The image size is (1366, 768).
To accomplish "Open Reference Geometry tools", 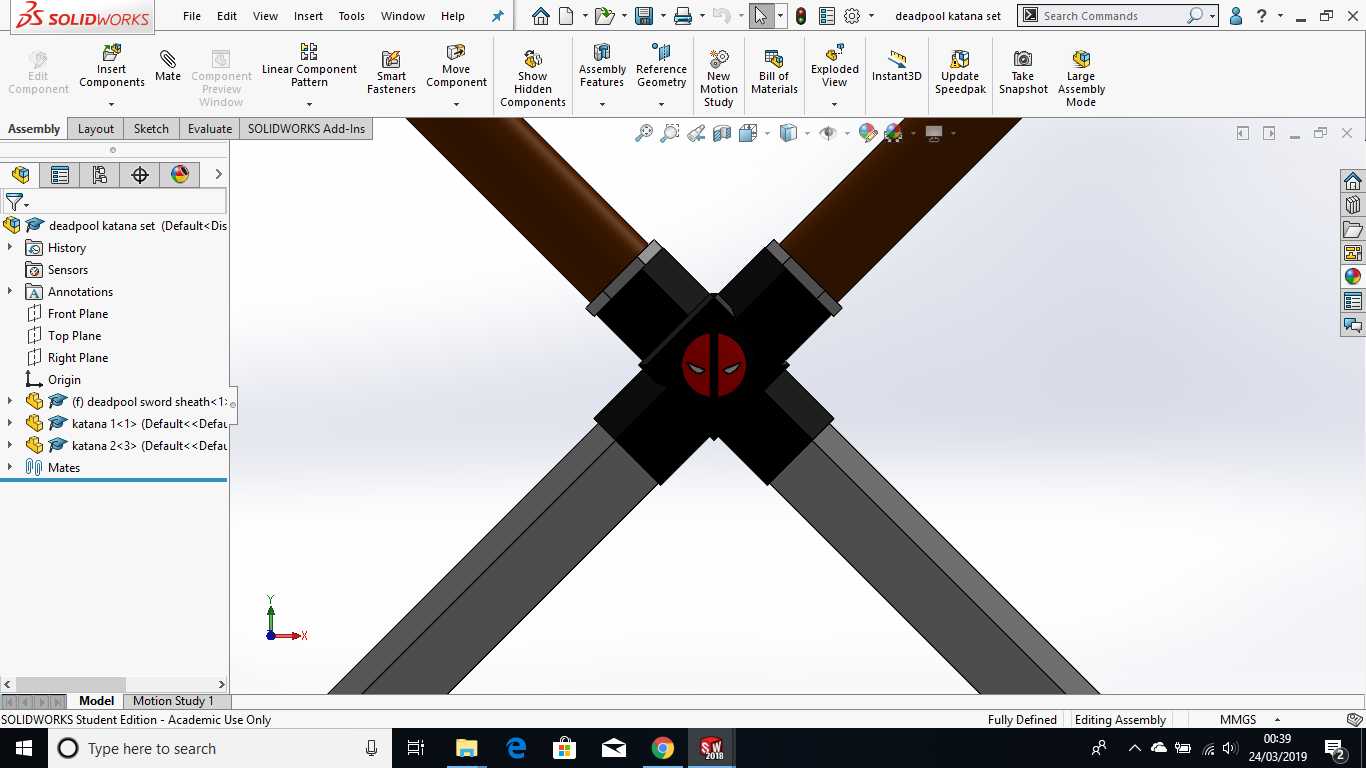I will 661,66.
